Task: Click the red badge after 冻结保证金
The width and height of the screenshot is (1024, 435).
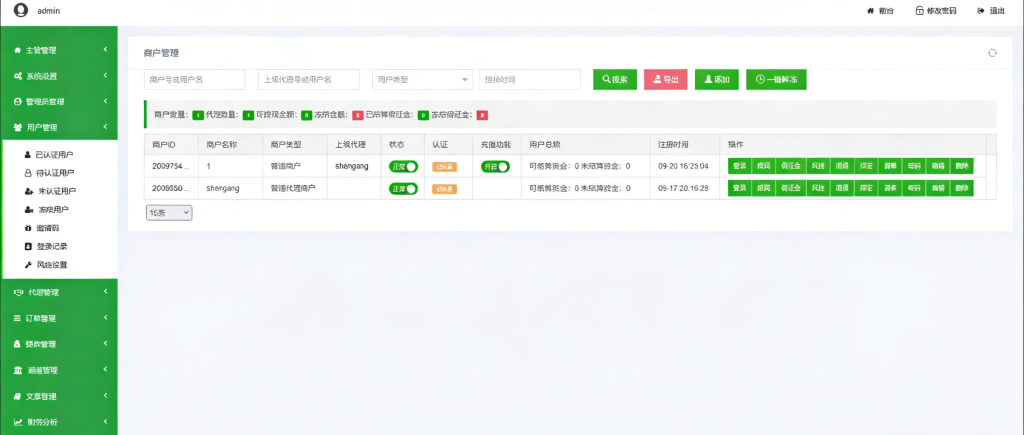Action: click(x=482, y=115)
